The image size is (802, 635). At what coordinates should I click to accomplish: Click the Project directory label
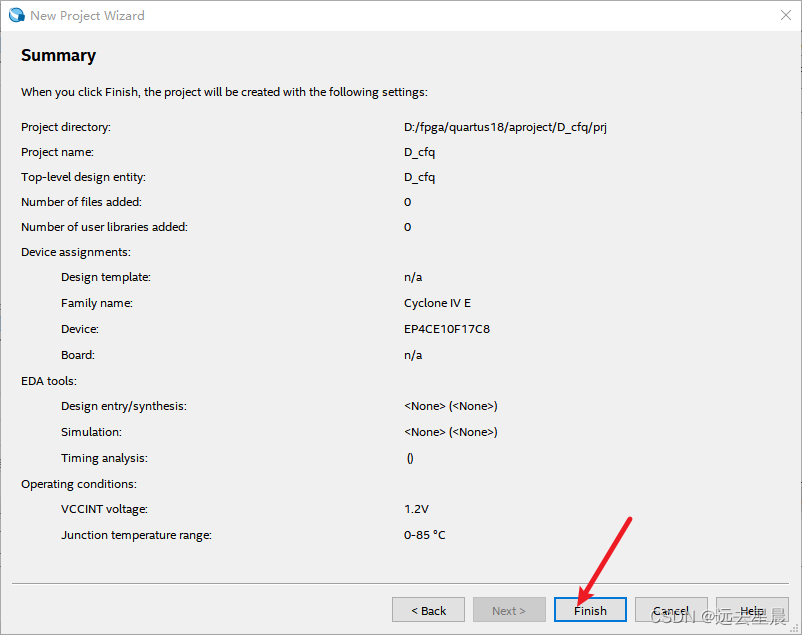65,127
